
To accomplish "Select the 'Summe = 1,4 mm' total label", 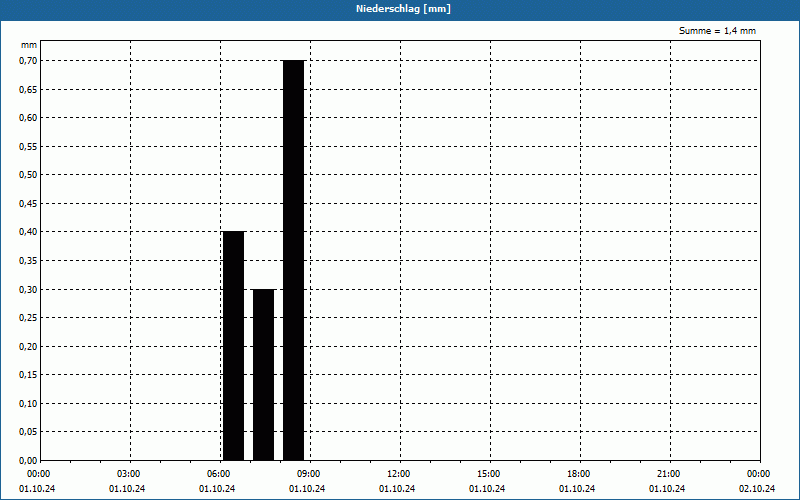I will tap(717, 31).
